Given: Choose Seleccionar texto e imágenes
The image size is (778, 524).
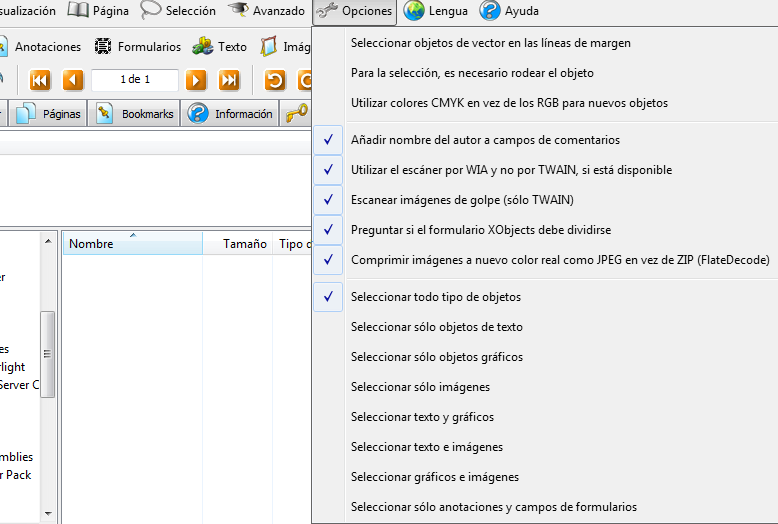Looking at the screenshot, I should [545, 447].
